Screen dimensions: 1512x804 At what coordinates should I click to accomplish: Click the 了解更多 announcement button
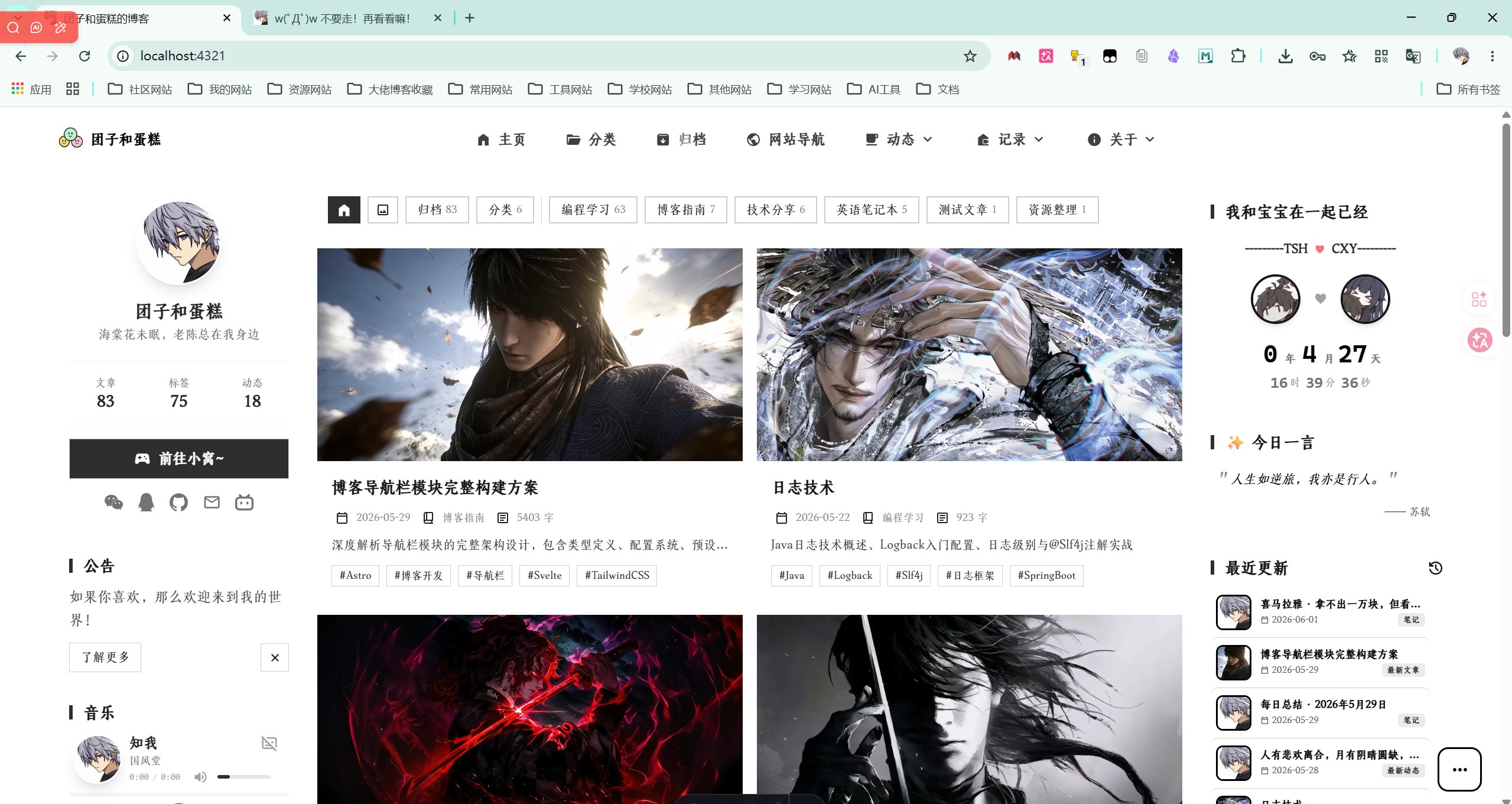pyautogui.click(x=105, y=657)
